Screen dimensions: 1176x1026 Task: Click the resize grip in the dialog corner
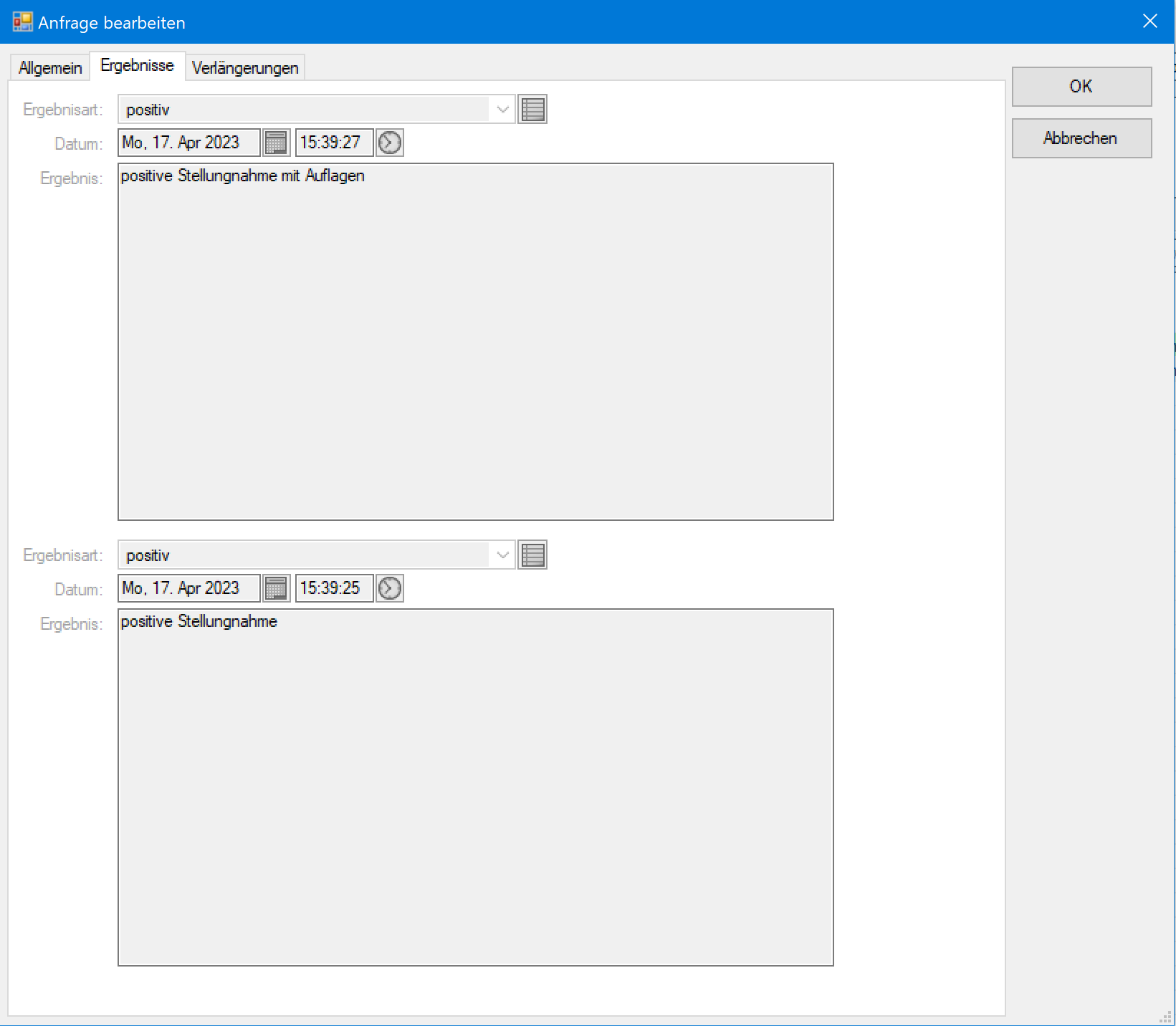(1166, 1017)
